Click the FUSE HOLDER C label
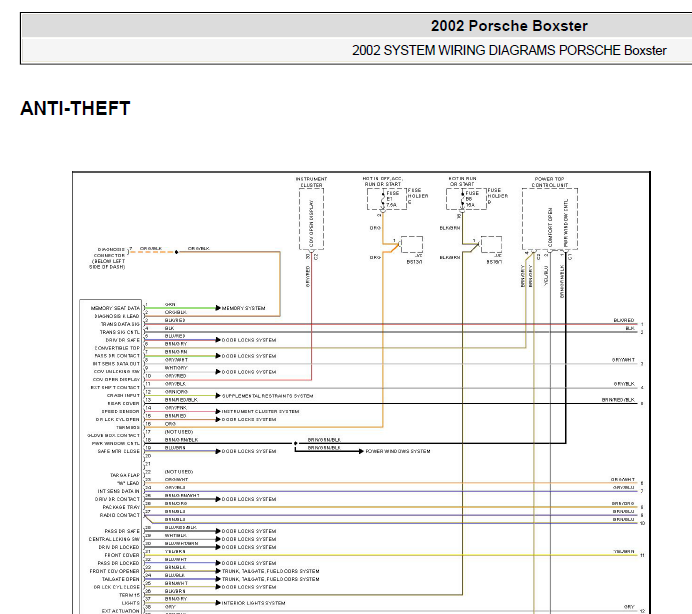Image resolution: width=692 pixels, height=614 pixels. pos(417,196)
